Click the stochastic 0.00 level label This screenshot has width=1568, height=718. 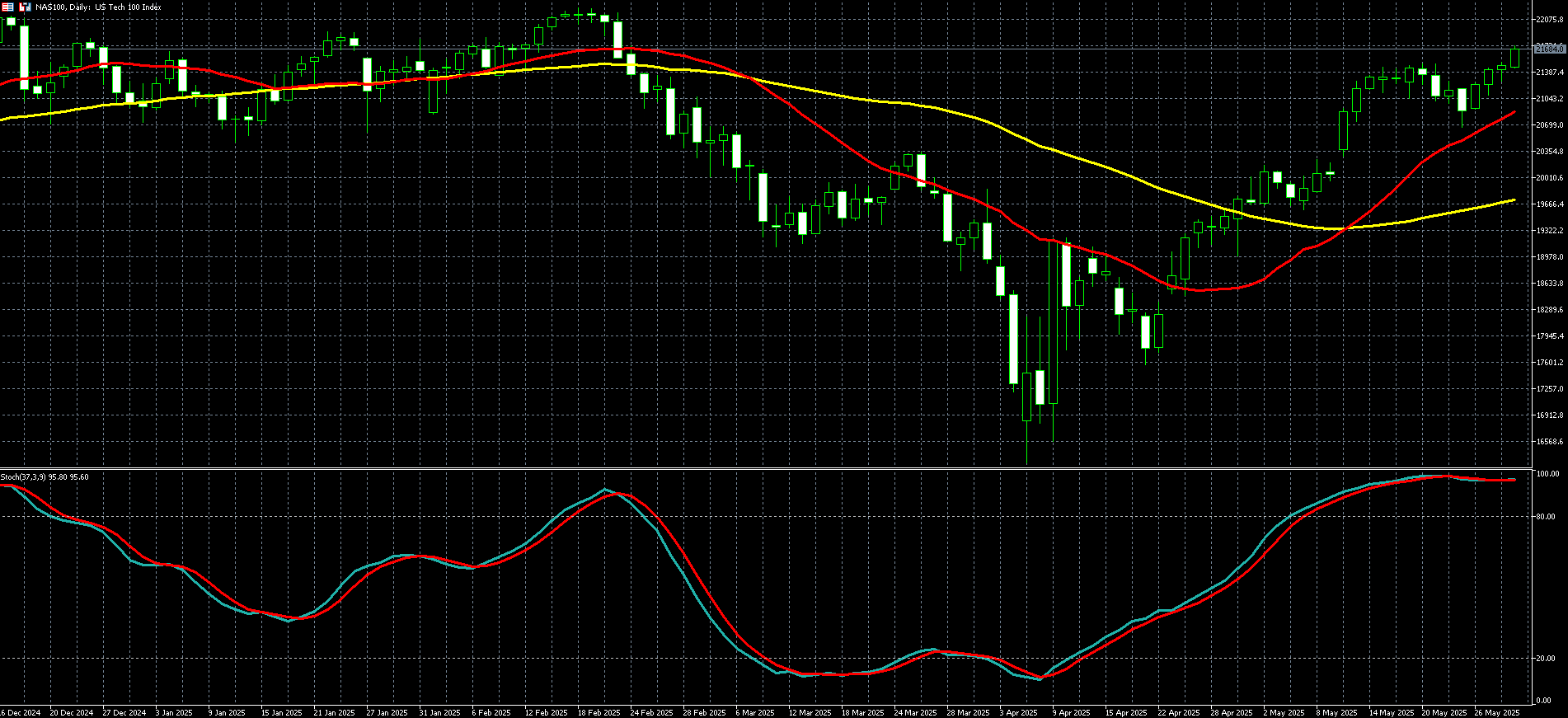point(1543,701)
